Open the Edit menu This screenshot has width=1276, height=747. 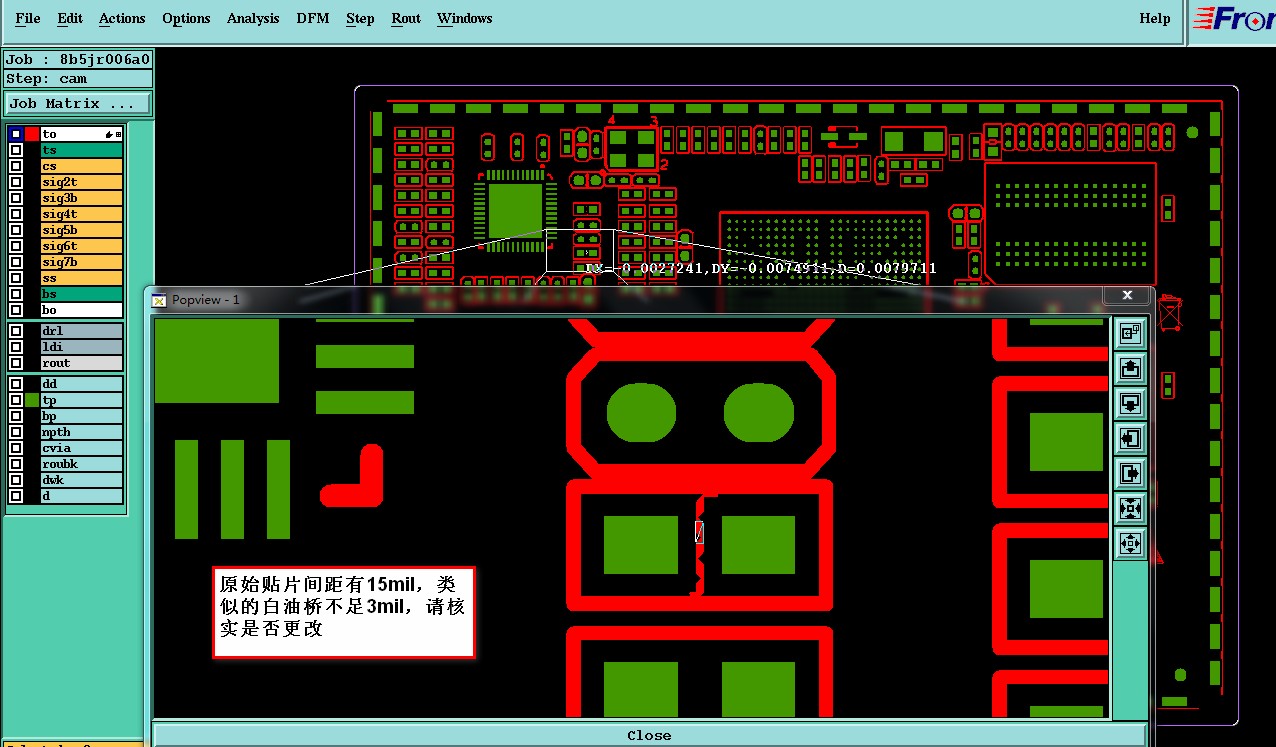70,18
